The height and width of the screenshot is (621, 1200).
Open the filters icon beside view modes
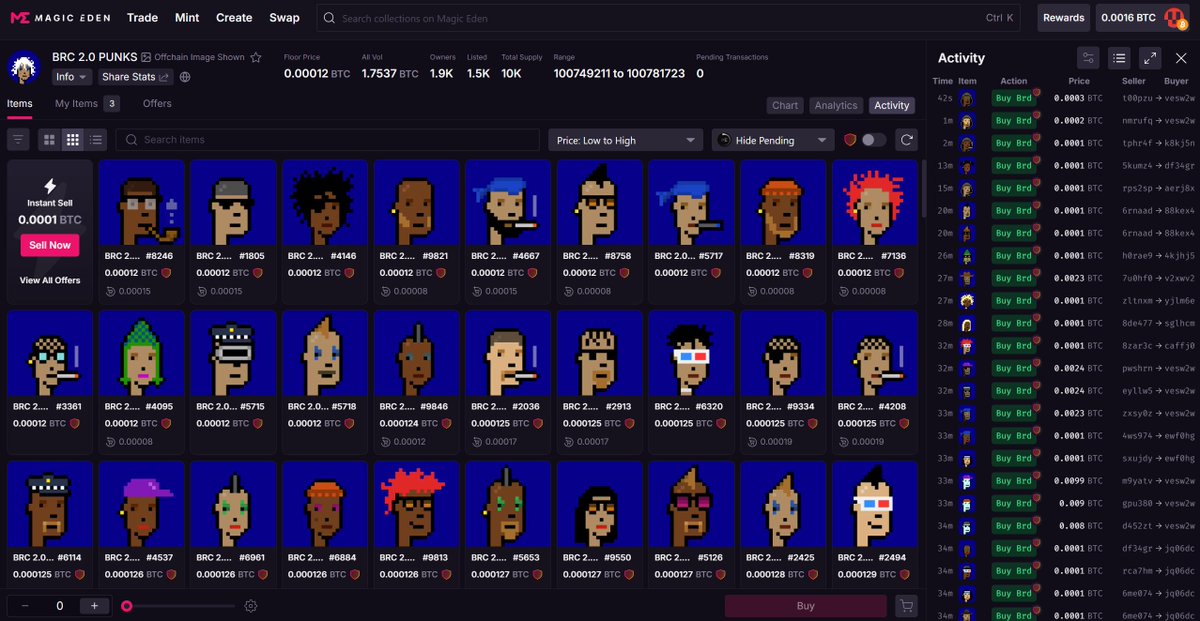click(18, 140)
